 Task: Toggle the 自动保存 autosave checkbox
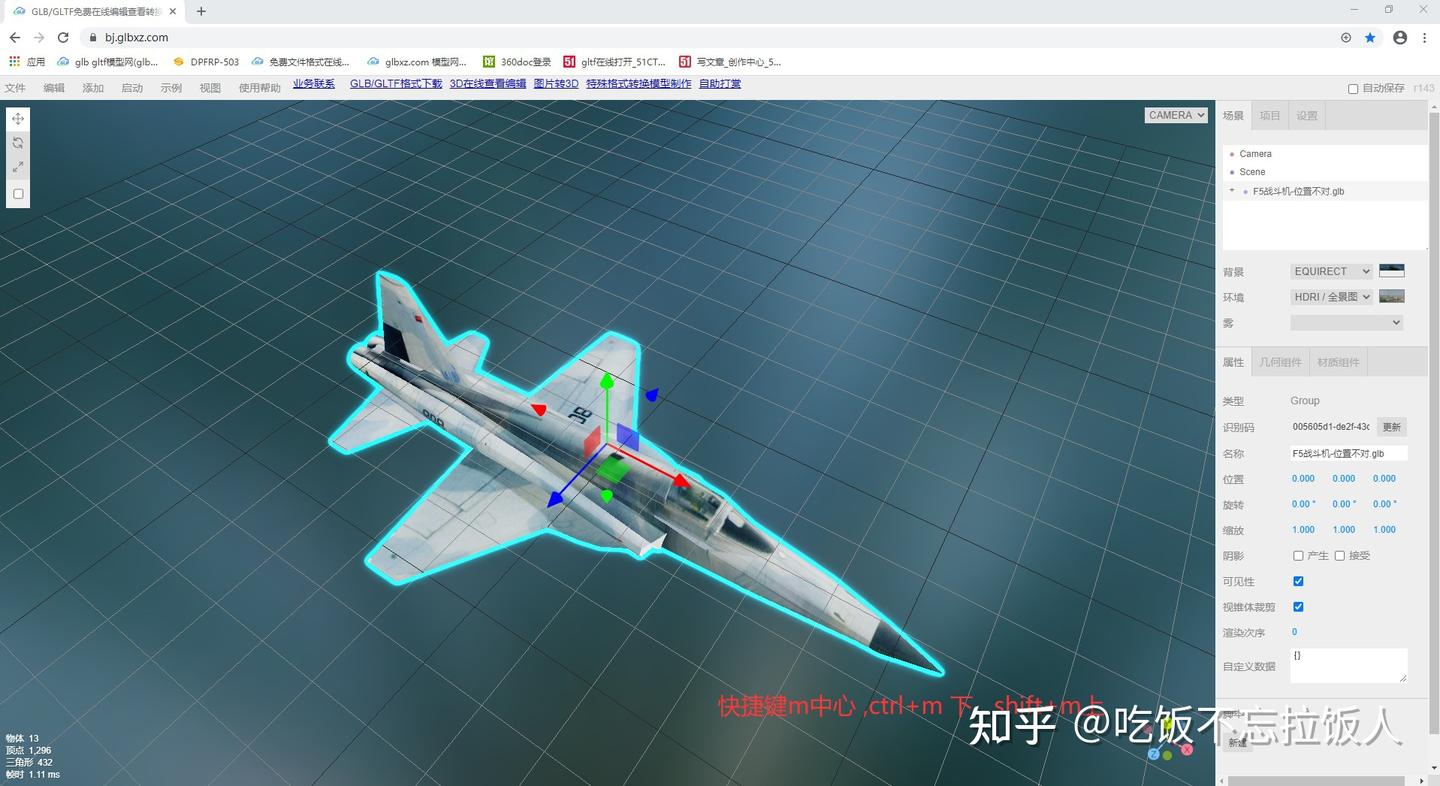pos(1353,89)
